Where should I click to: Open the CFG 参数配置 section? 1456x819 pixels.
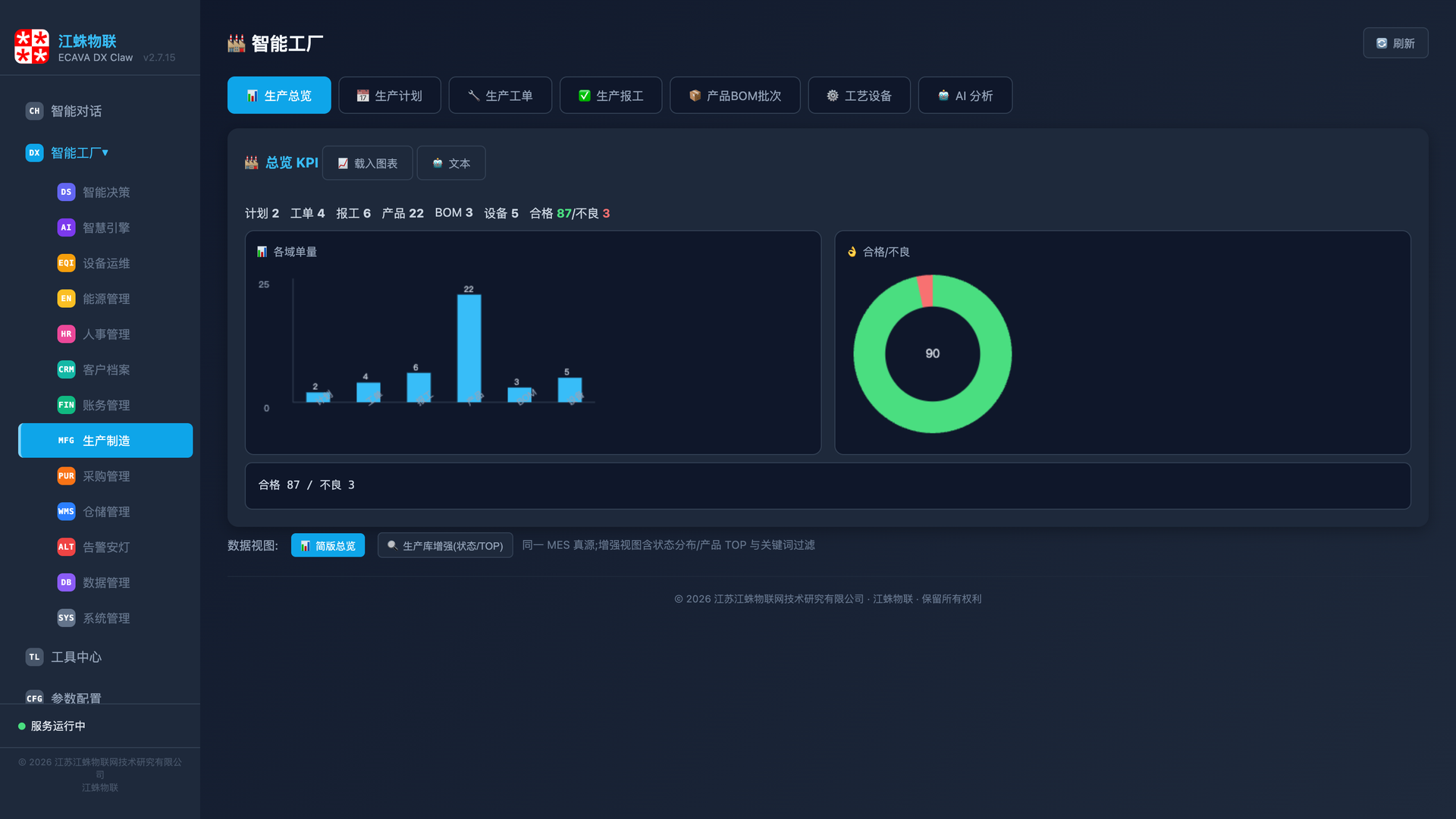(105, 697)
